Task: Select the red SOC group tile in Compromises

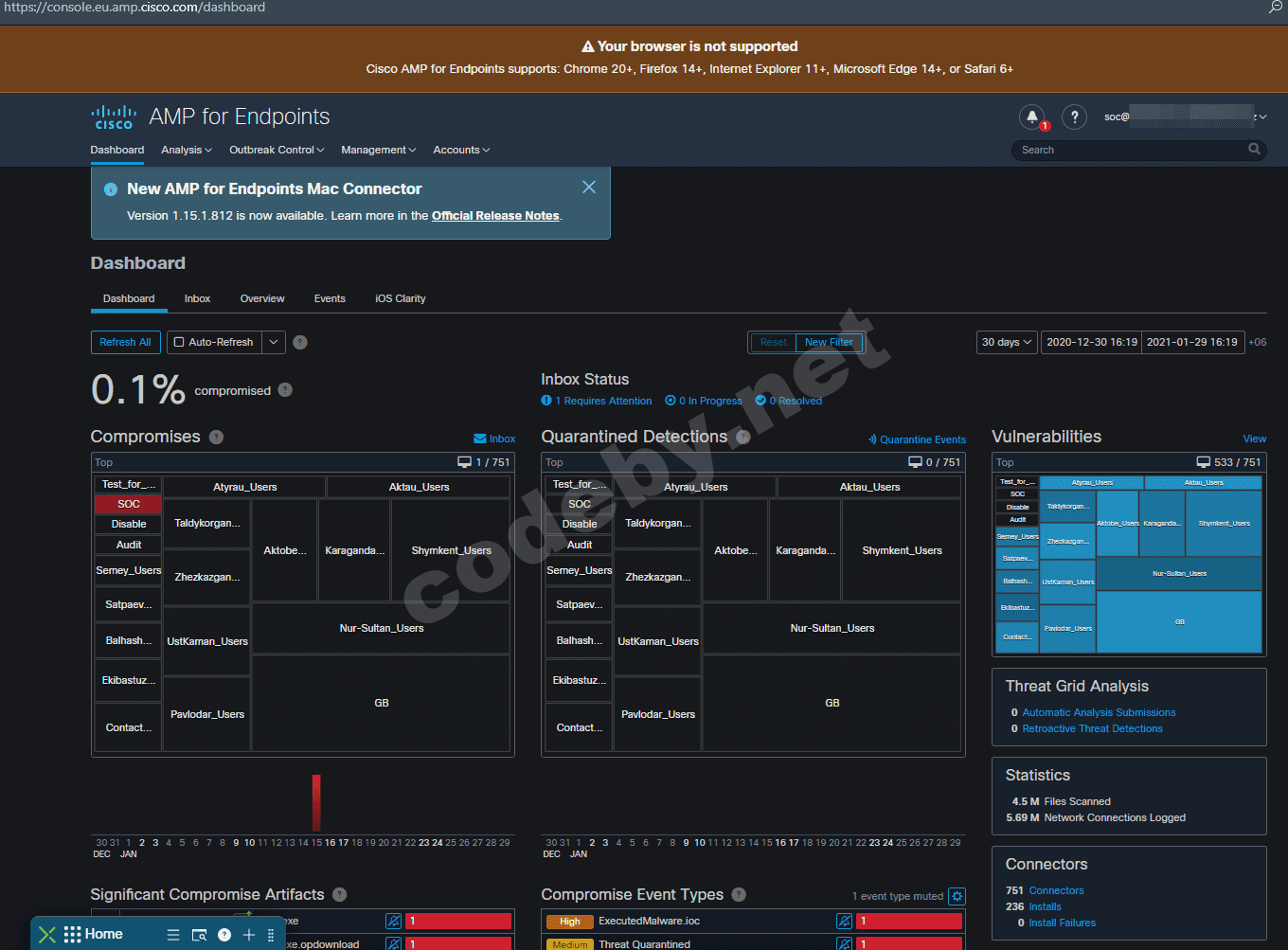Action: click(x=128, y=504)
